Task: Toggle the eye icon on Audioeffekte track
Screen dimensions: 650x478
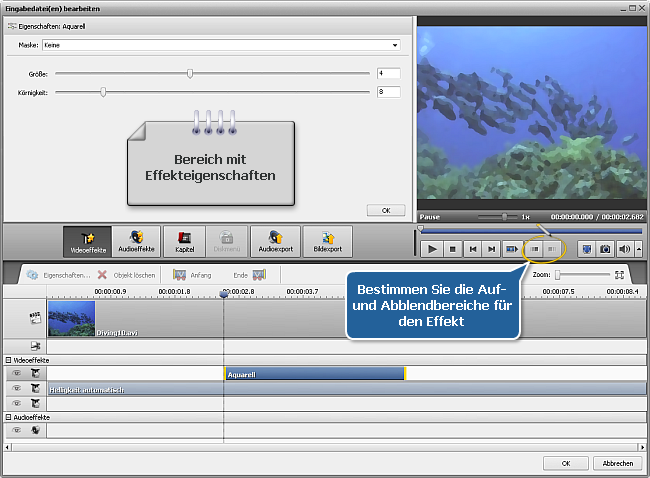Action: coord(16,430)
